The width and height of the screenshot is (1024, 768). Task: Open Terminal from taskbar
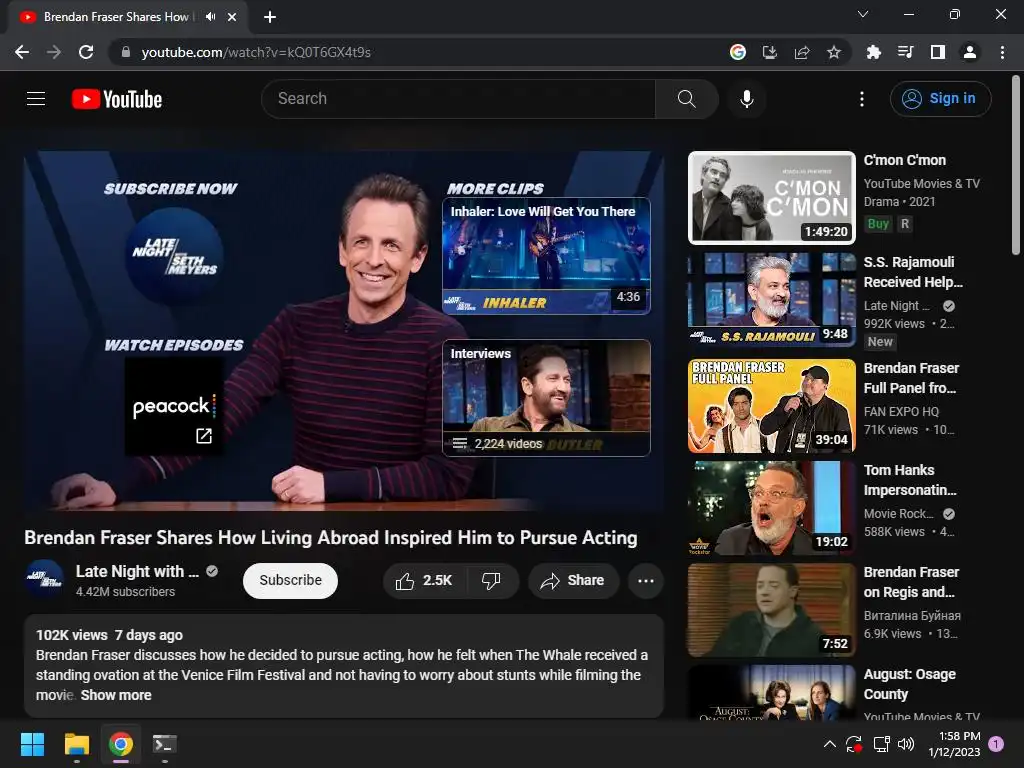coord(165,744)
